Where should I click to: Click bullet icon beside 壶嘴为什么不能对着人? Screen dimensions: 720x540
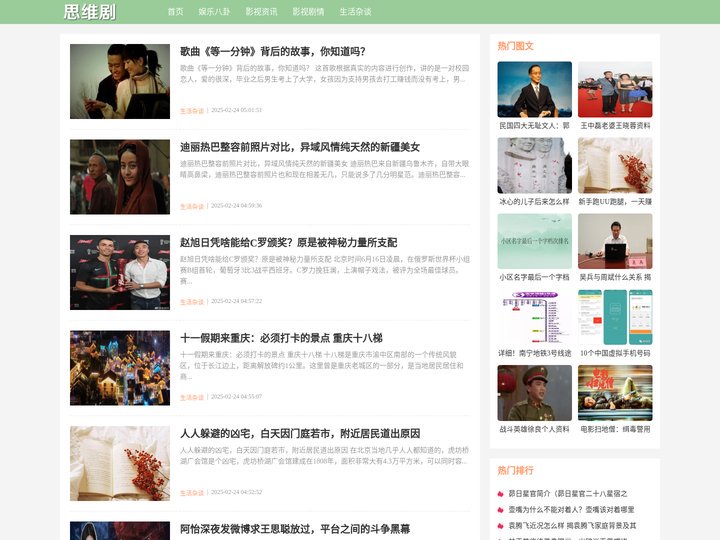coord(501,510)
